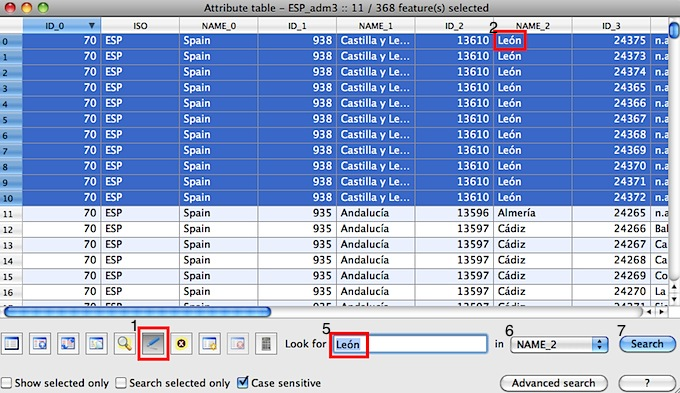Click the Delete selected features icon
680x393 pixels.
tap(181, 344)
